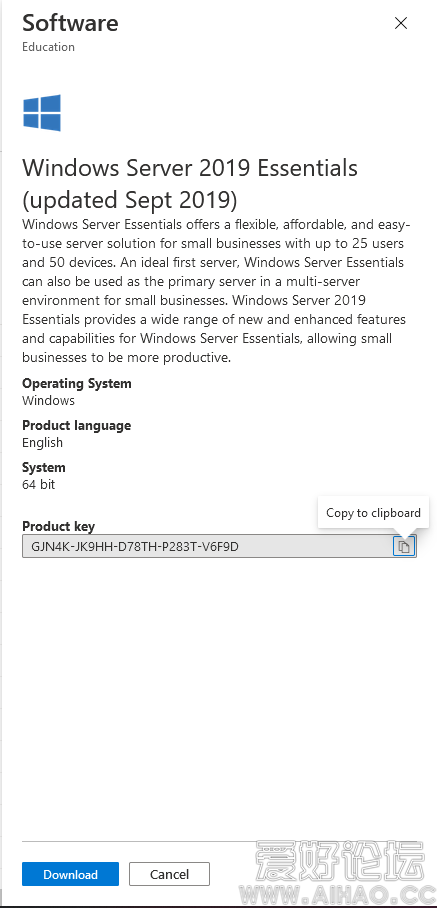Start the Windows Server 2019 Essentials download

coord(71,874)
